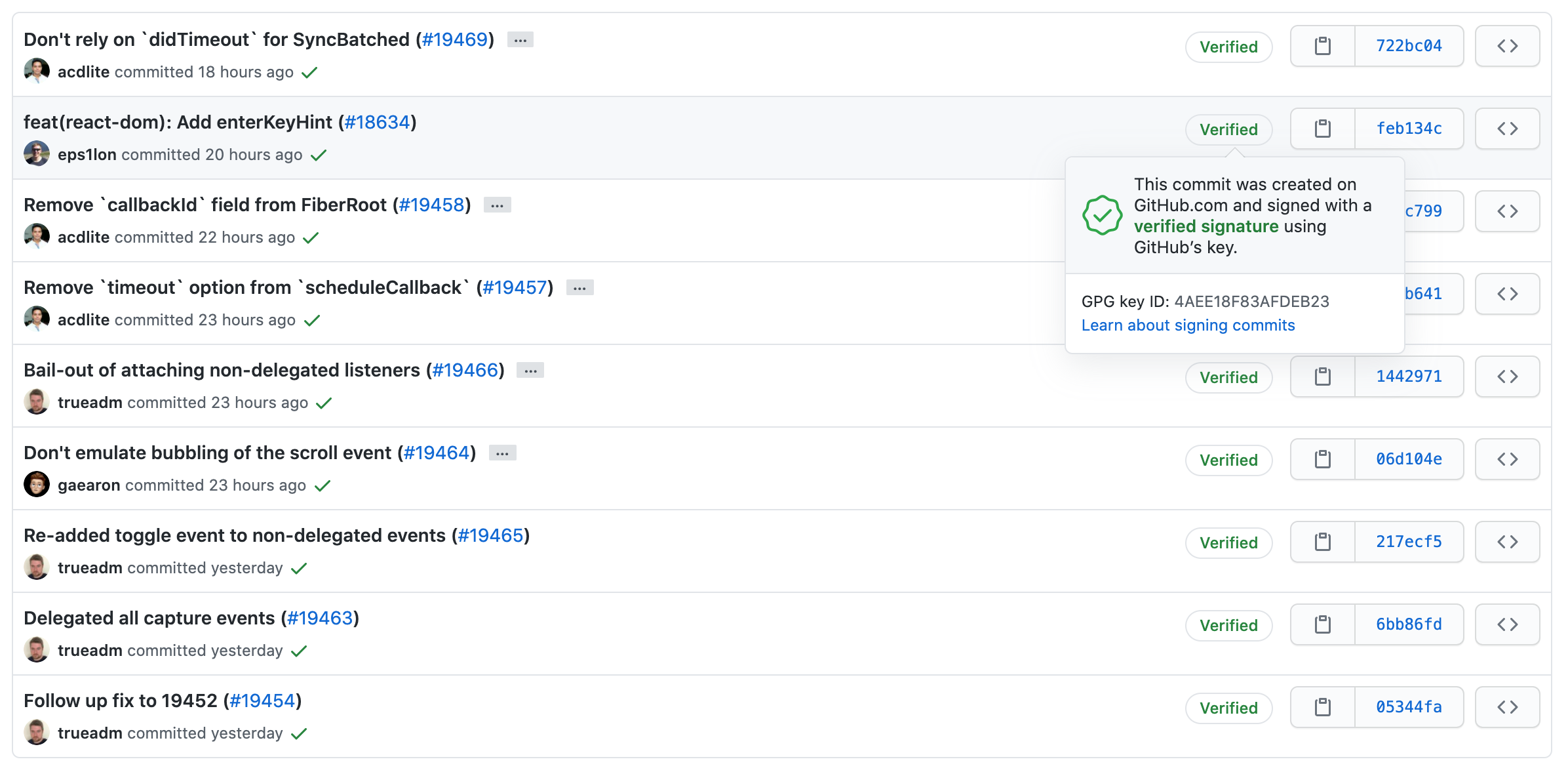Screen dimensions: 1568x774
Task: Click Verified badge on commit 6bb86fd
Action: pos(1228,625)
